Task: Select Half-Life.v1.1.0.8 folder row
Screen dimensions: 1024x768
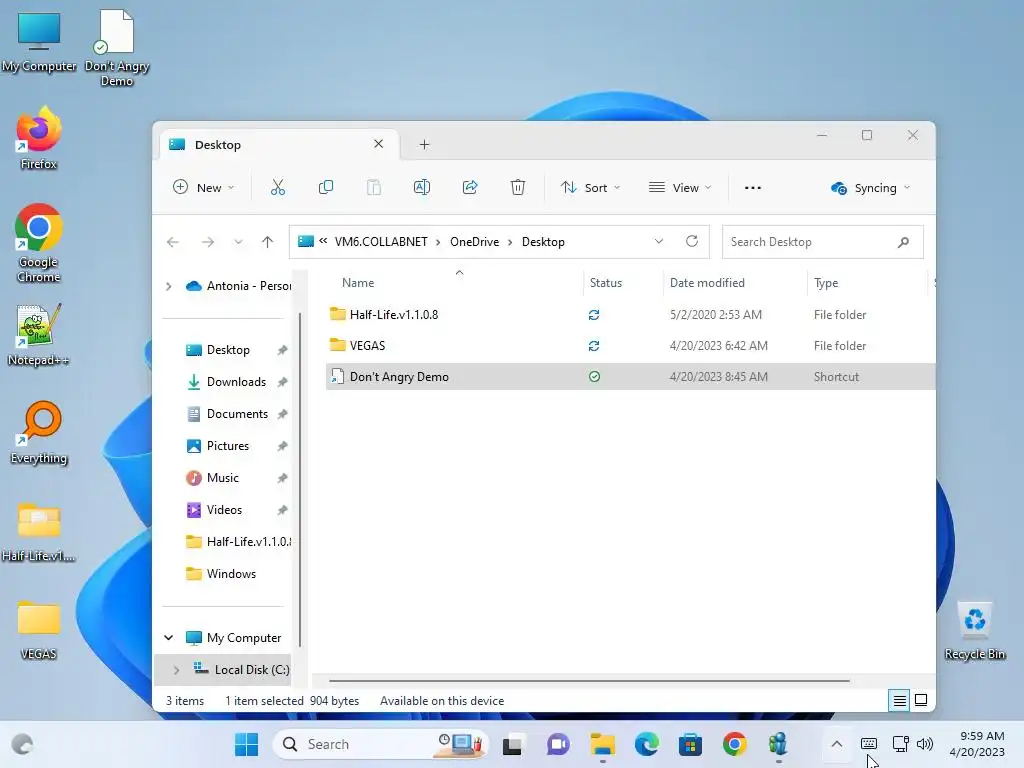Action: 630,315
